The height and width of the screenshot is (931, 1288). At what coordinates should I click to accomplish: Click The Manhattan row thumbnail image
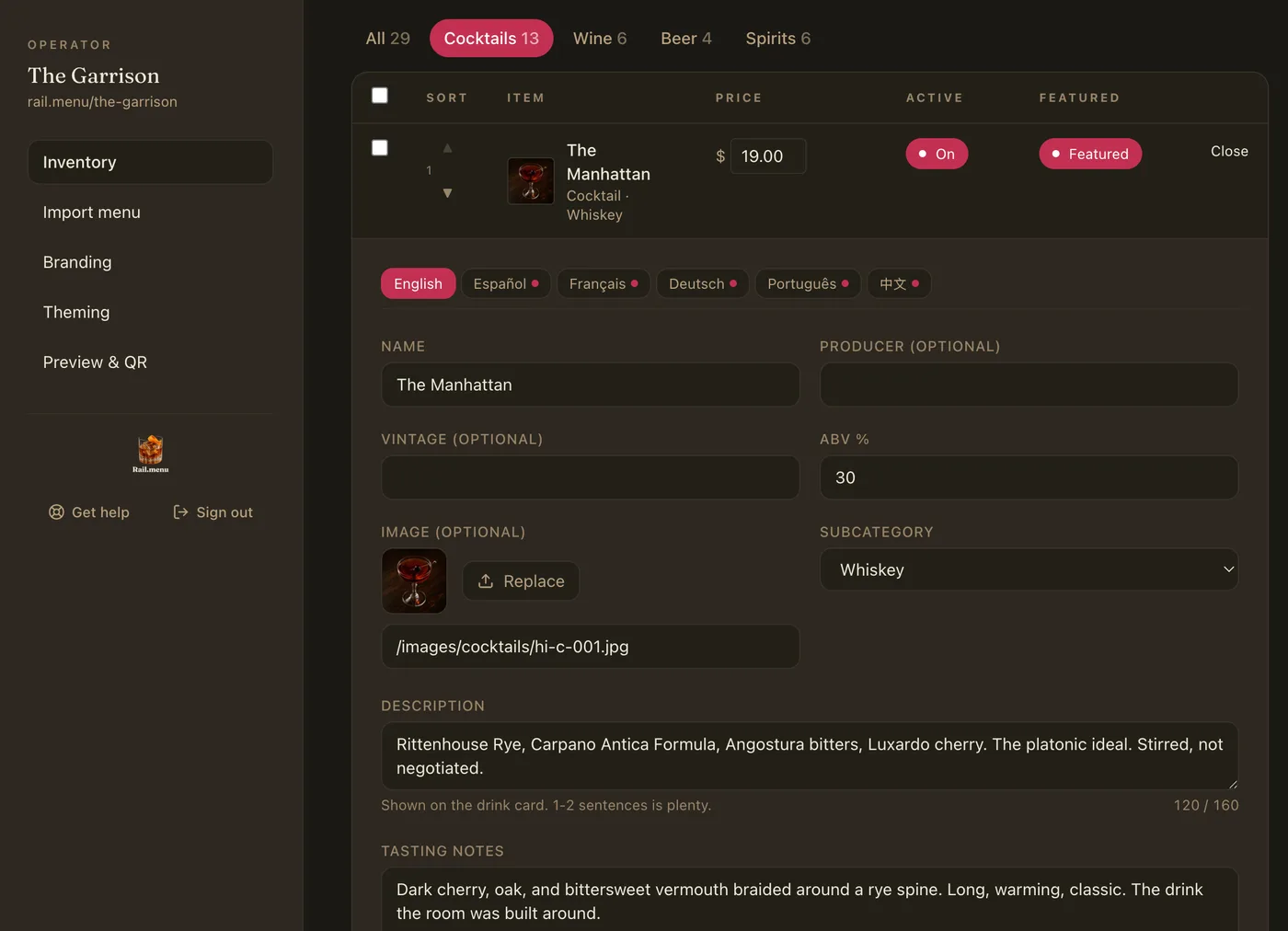[x=531, y=180]
